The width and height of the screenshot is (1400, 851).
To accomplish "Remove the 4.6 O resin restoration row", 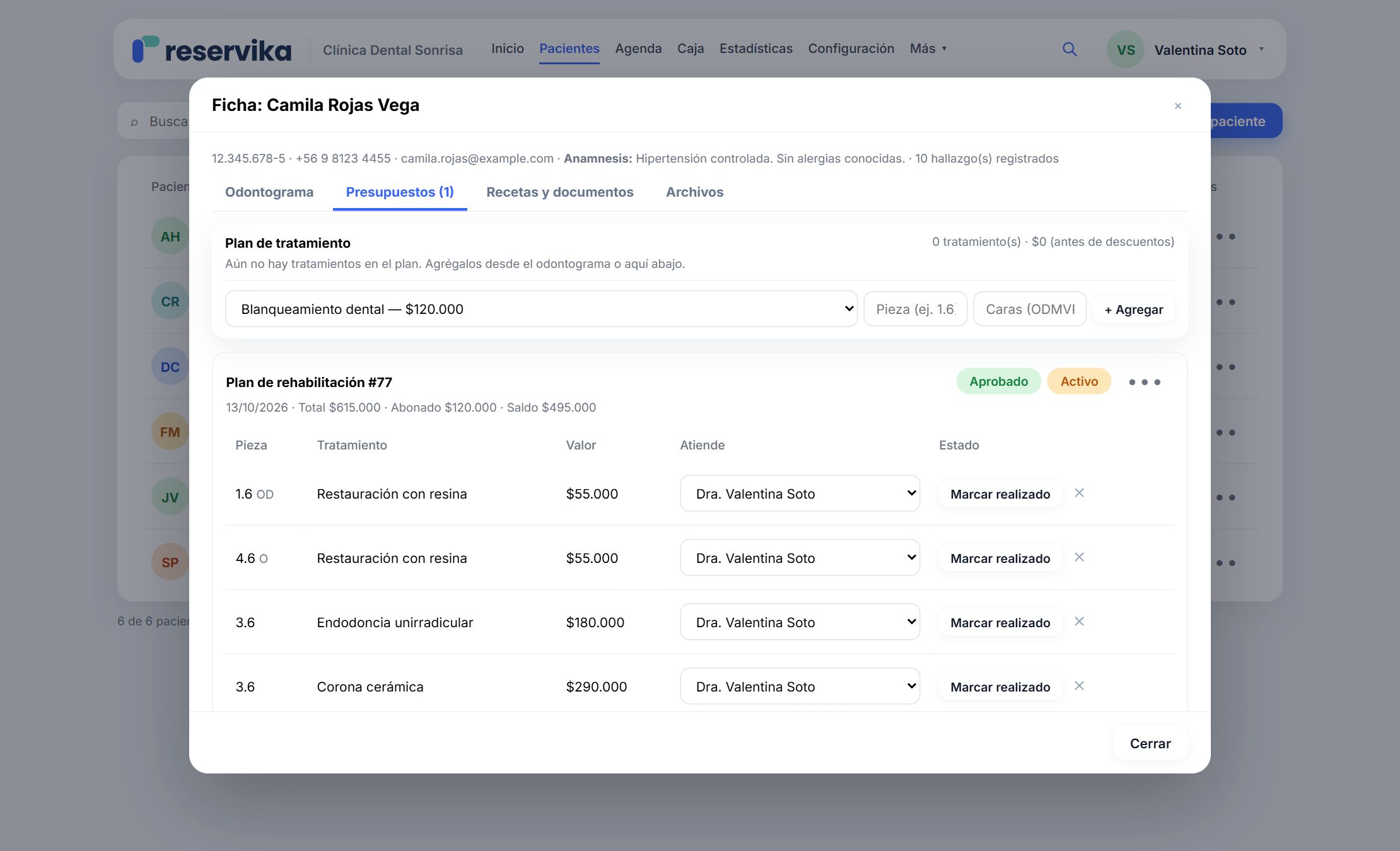I will click(x=1079, y=557).
